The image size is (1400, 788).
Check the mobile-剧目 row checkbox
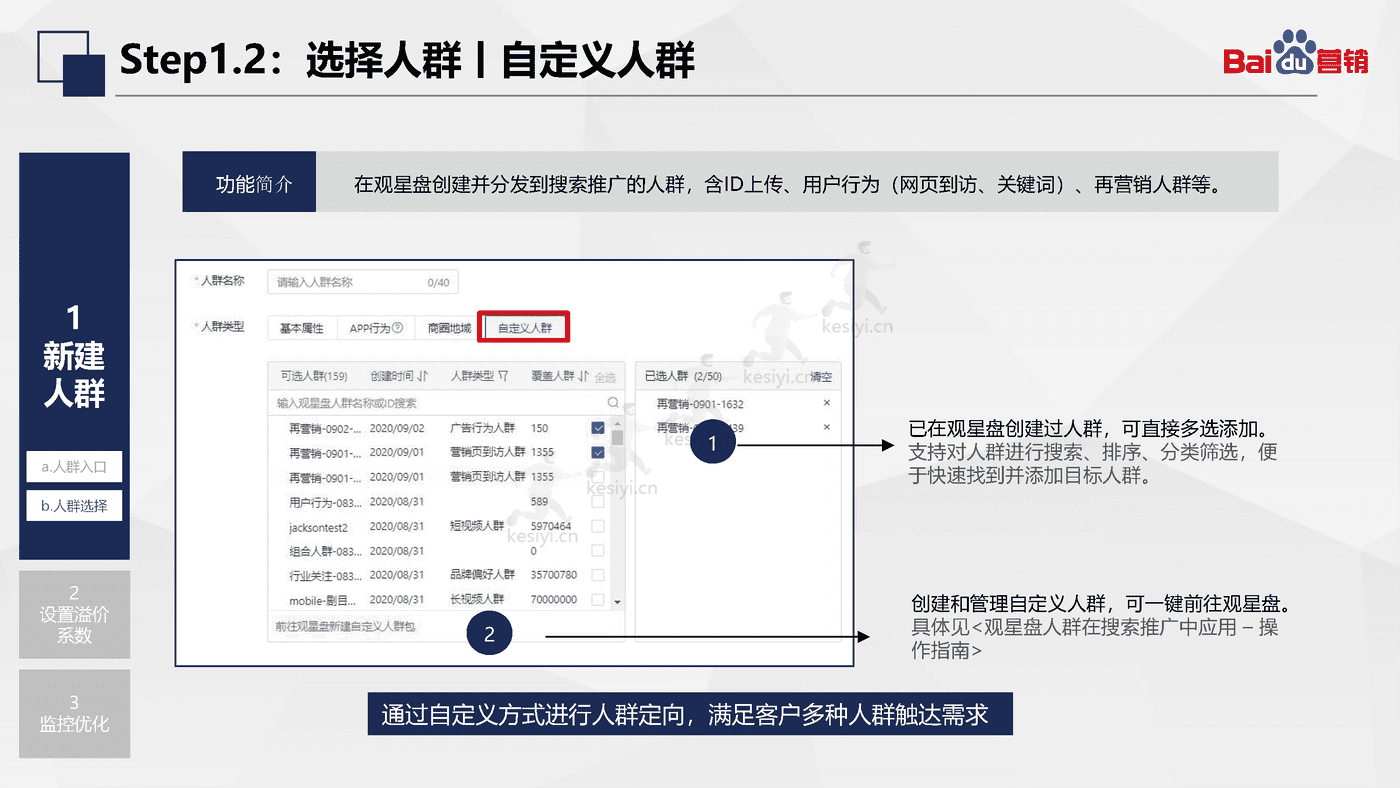coord(598,600)
